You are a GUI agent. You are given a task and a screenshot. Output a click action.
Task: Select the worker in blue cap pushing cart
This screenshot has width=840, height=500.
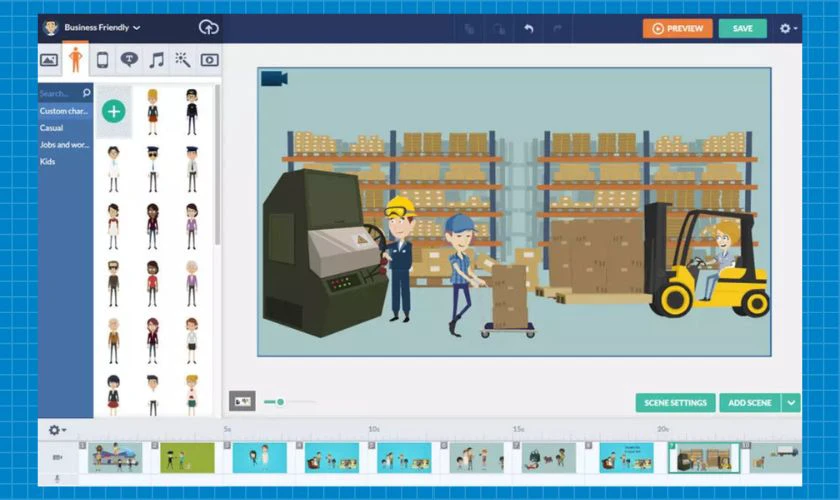(461, 275)
